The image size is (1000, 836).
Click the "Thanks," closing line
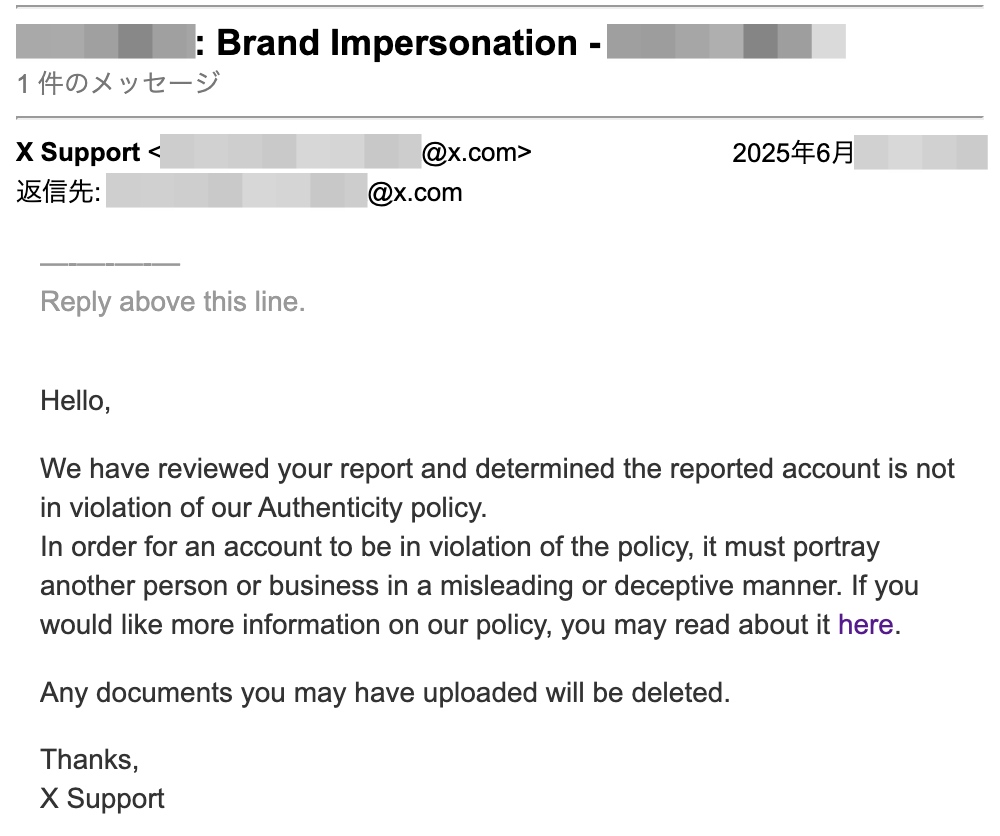point(89,759)
